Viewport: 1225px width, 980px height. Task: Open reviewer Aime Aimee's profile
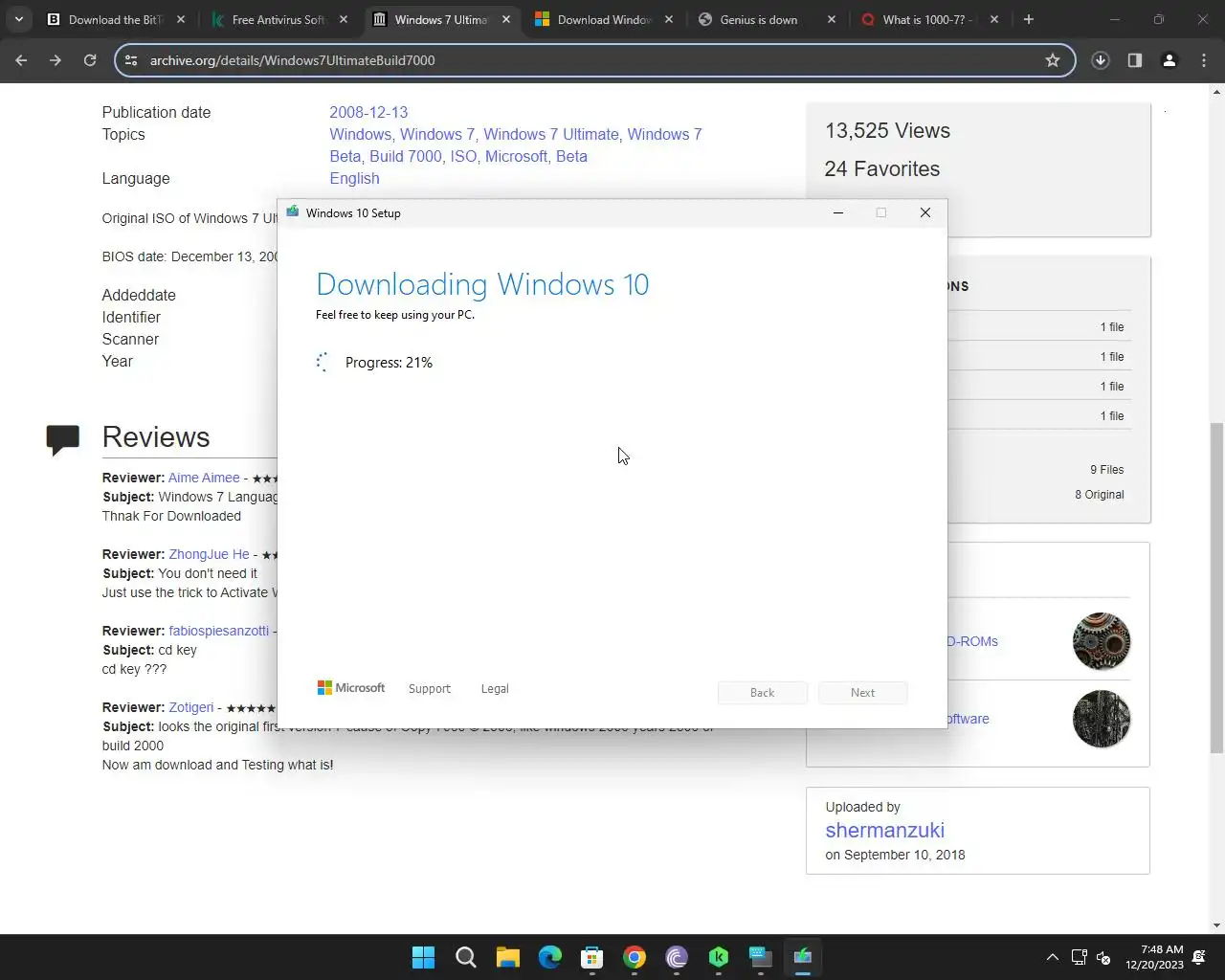(x=204, y=478)
